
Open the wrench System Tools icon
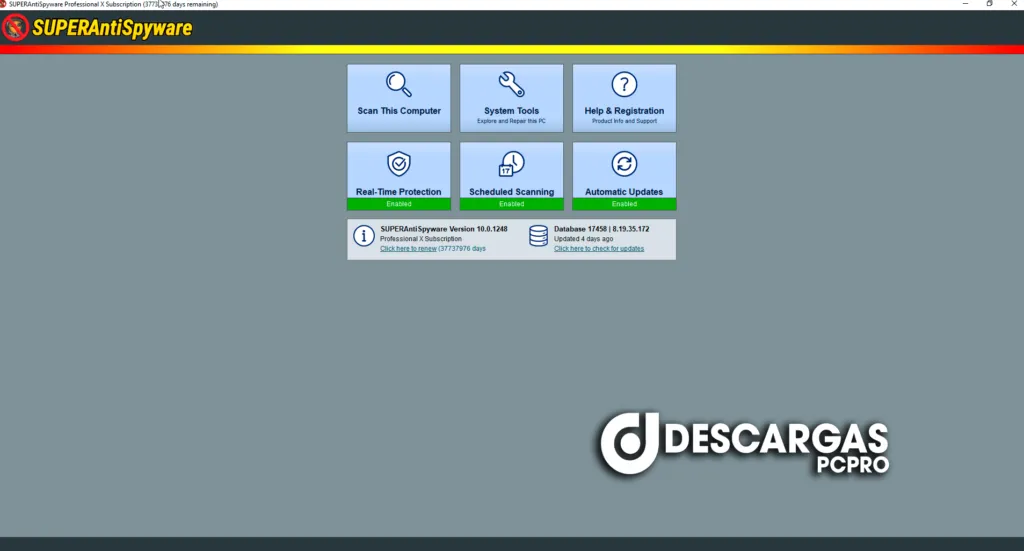tap(511, 84)
